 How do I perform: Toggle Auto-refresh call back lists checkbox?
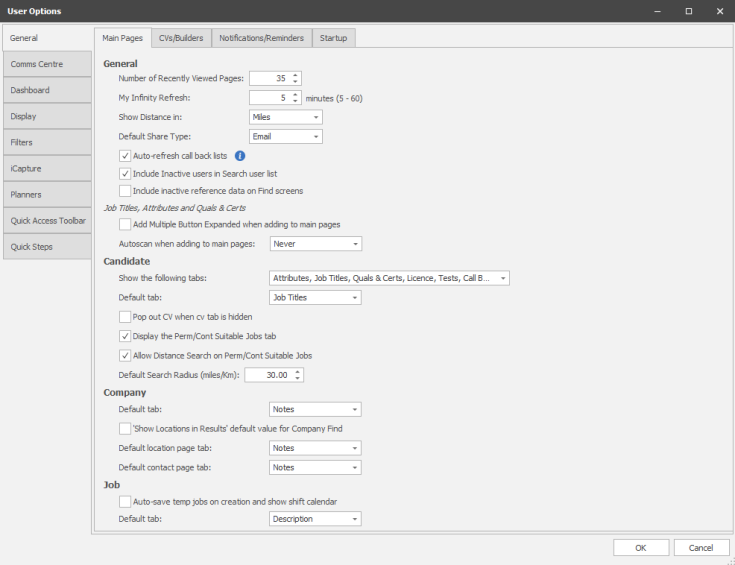coord(124,156)
